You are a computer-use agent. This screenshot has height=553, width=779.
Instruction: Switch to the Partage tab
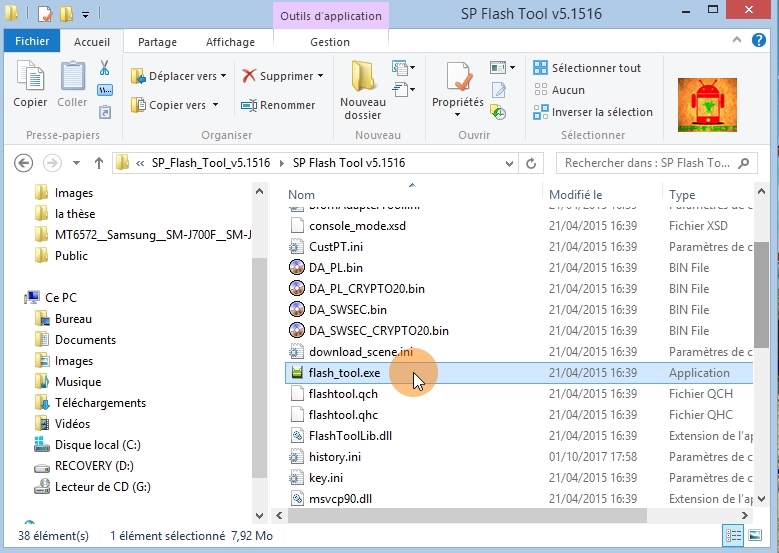[157, 42]
